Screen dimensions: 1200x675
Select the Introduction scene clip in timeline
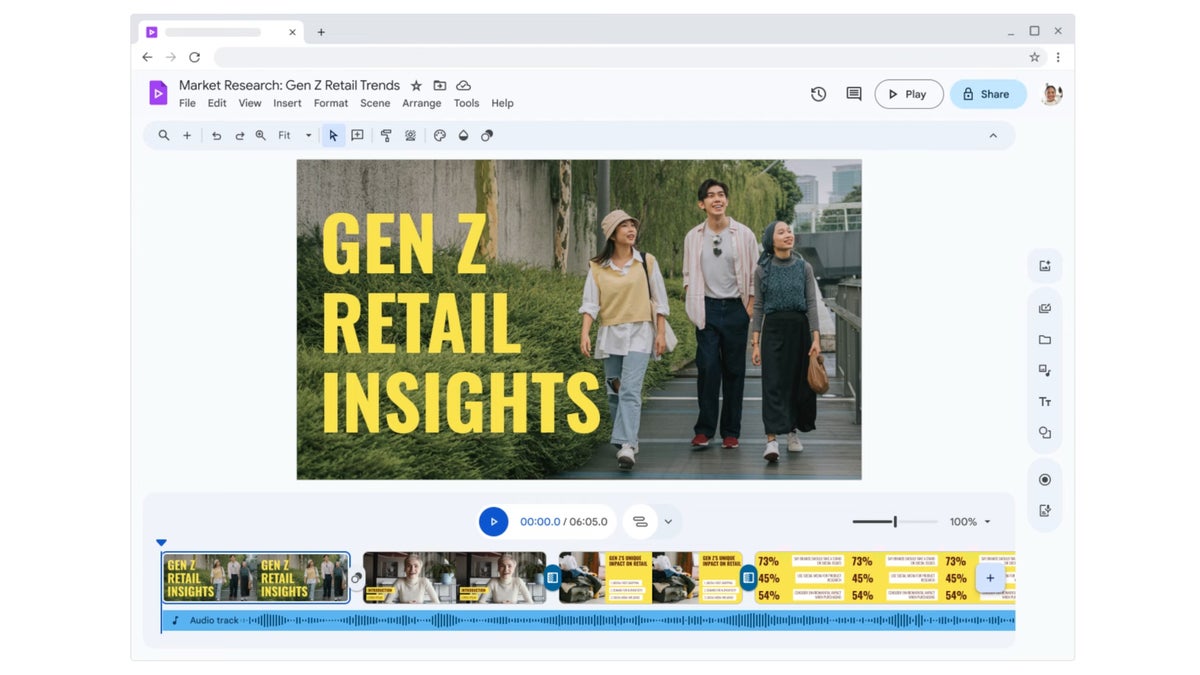454,578
